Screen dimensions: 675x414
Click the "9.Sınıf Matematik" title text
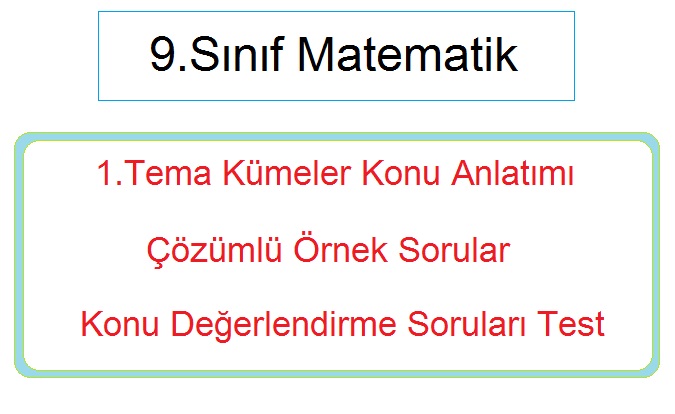click(334, 55)
